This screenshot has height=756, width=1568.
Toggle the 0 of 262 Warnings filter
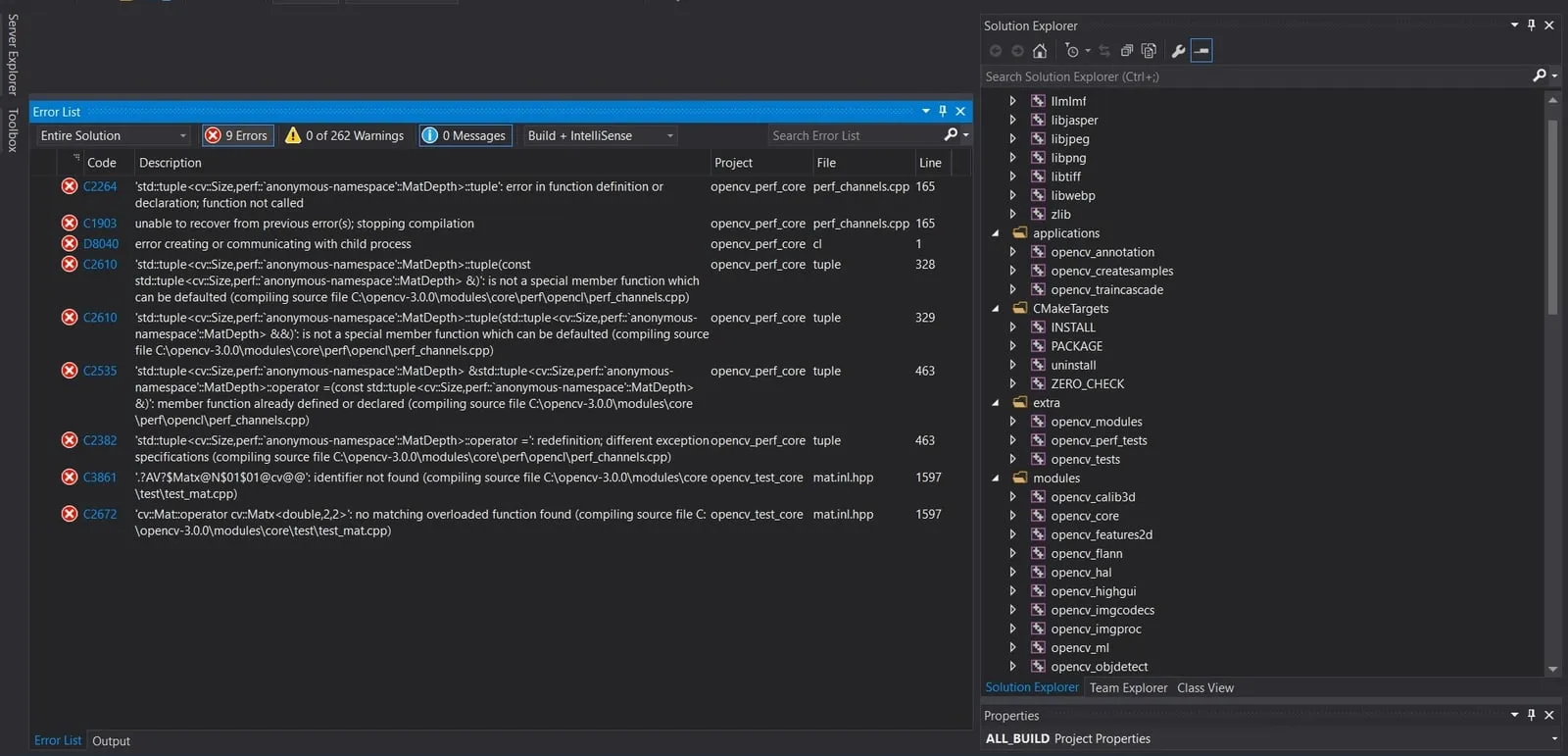[344, 135]
